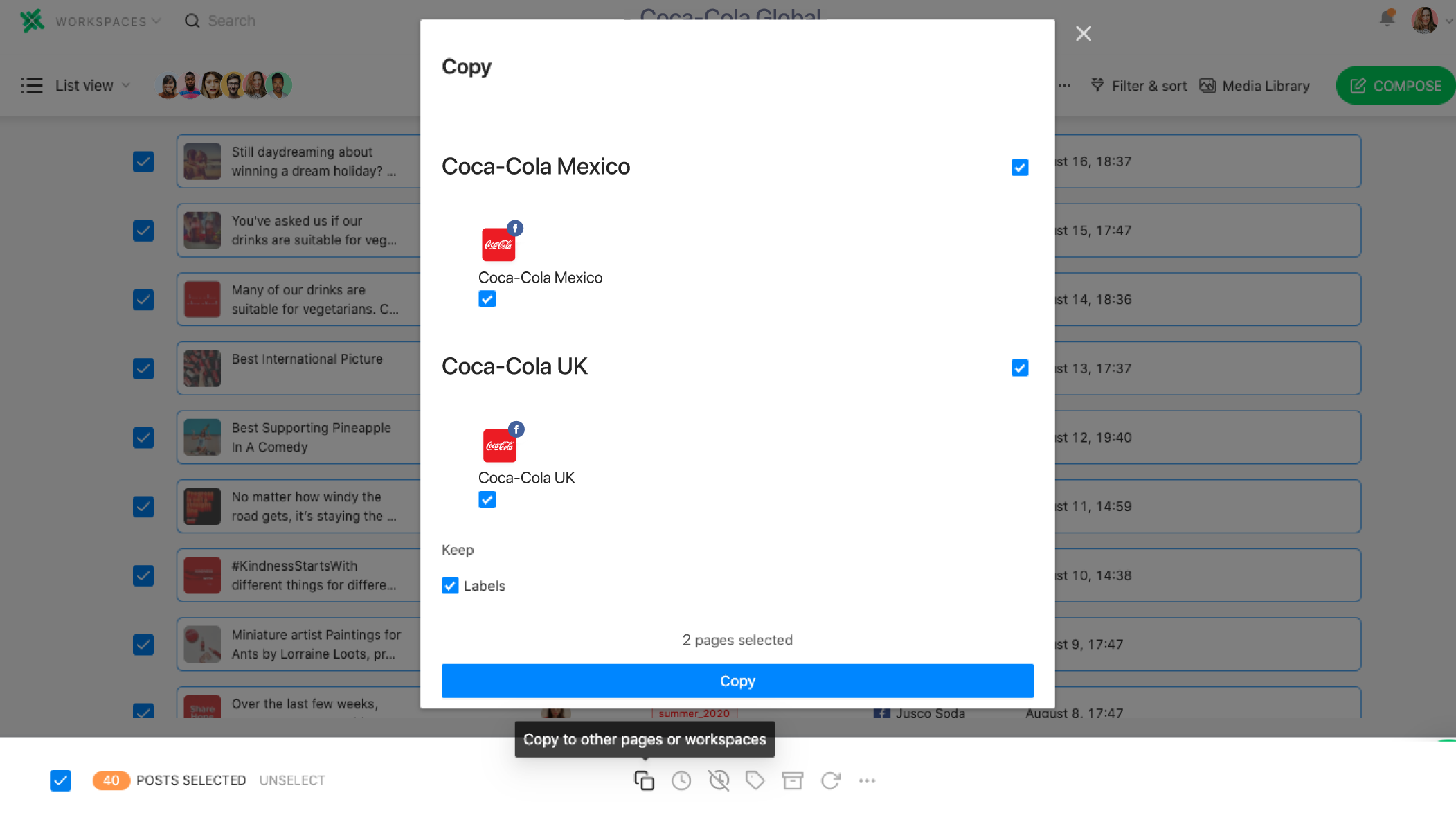Close the Copy dialog with the X

tap(1084, 33)
